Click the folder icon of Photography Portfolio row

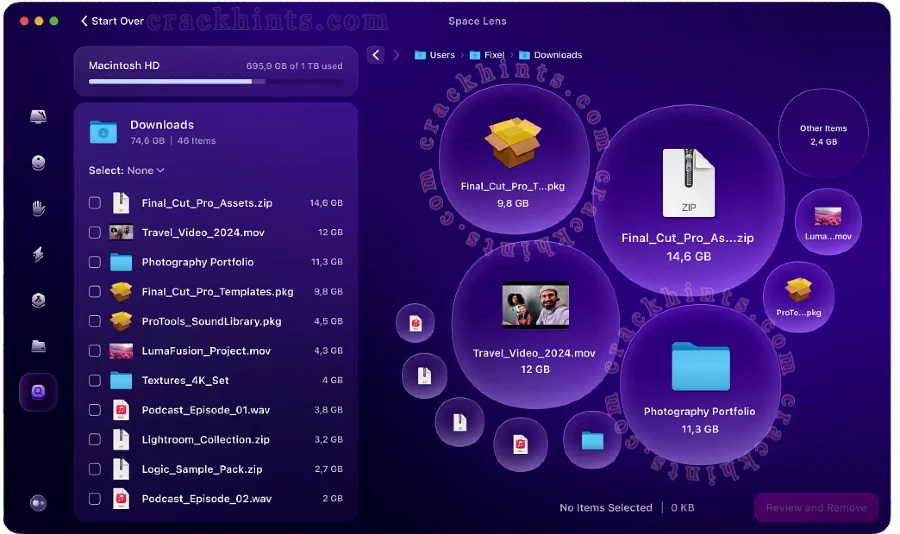point(121,262)
